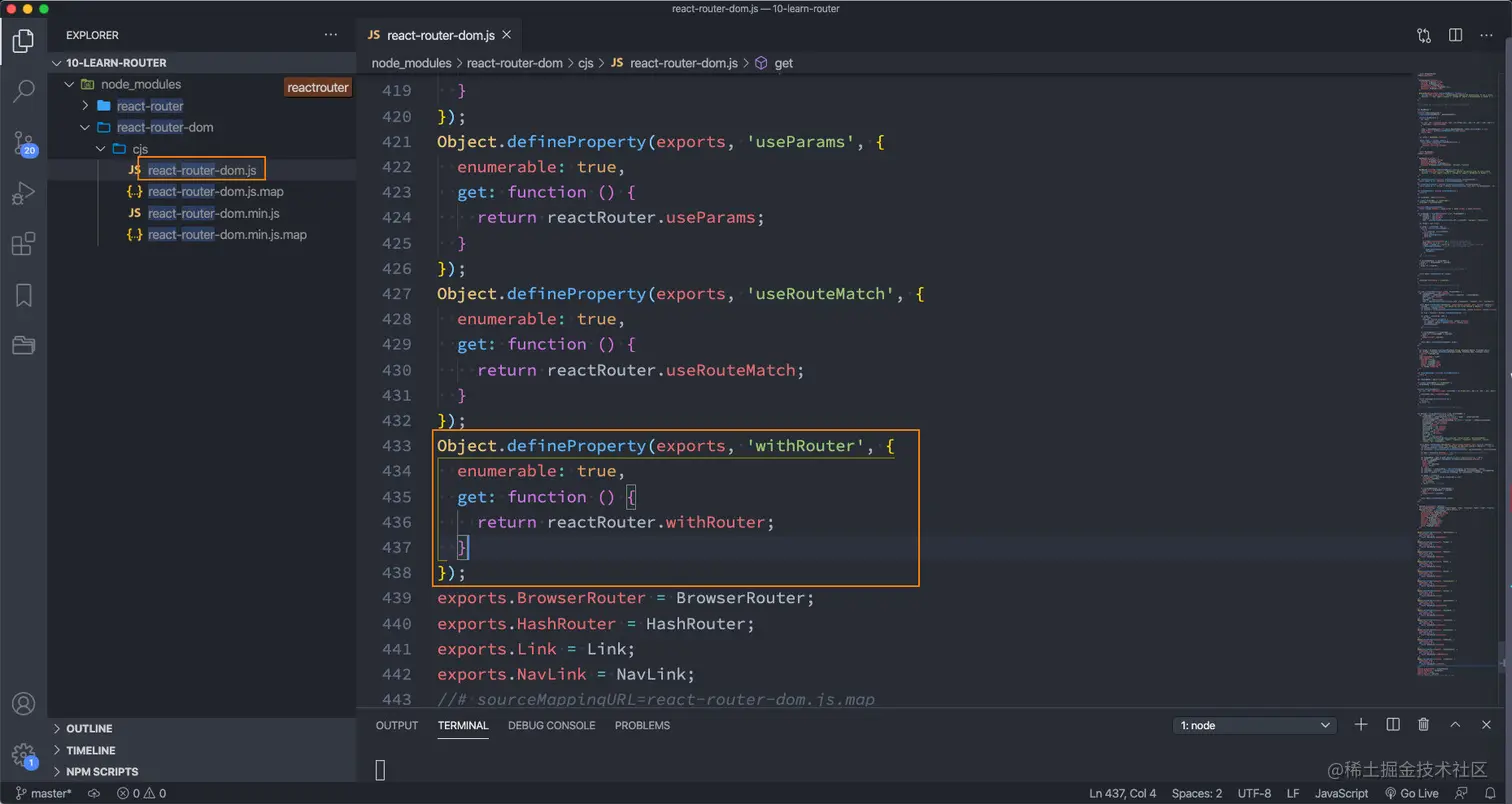Collapse the react-router-dom folder
Image resolution: width=1512 pixels, height=804 pixels.
click(164, 127)
